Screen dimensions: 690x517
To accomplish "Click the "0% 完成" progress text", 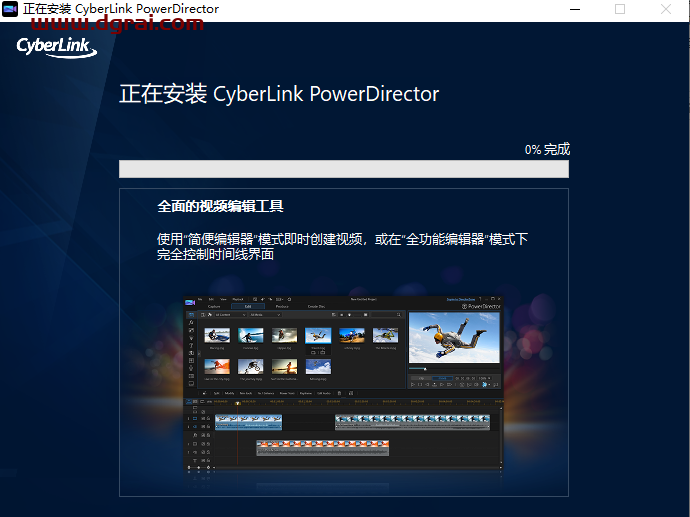I will point(547,150).
